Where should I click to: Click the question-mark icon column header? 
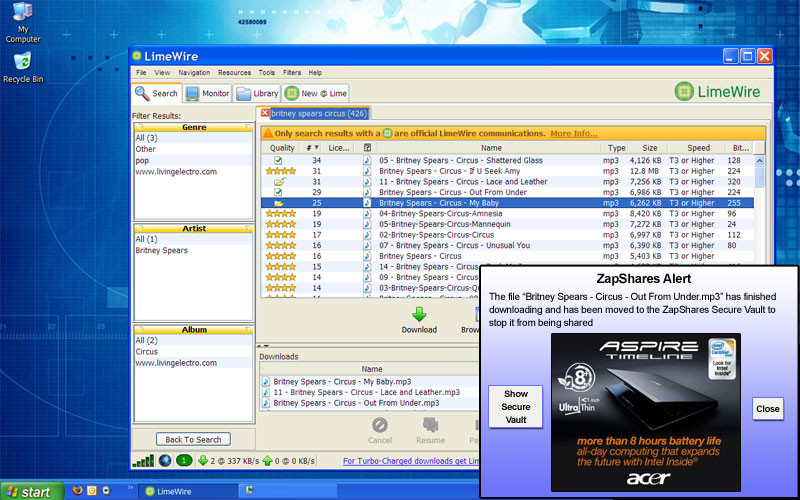pyautogui.click(x=367, y=148)
